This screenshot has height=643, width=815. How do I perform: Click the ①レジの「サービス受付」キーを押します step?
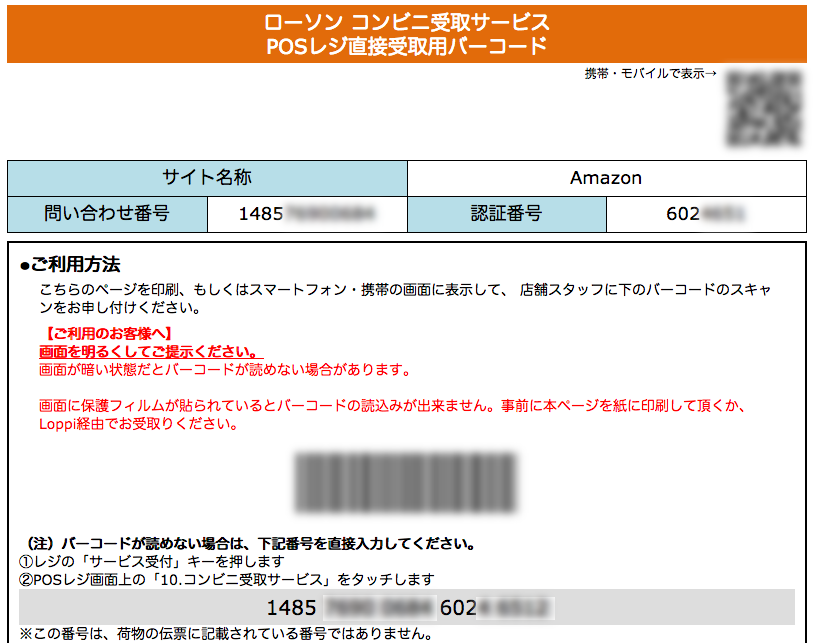pyautogui.click(x=151, y=562)
